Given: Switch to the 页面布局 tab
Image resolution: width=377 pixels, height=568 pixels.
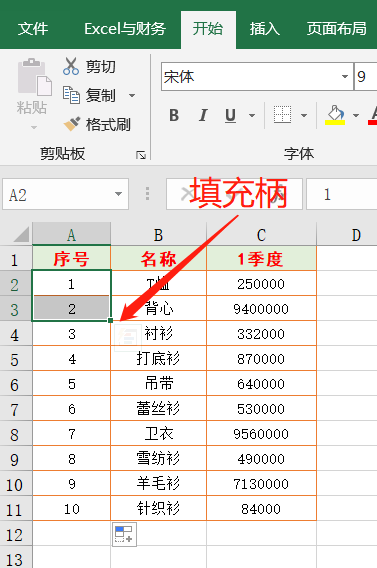Looking at the screenshot, I should click(x=336, y=29).
